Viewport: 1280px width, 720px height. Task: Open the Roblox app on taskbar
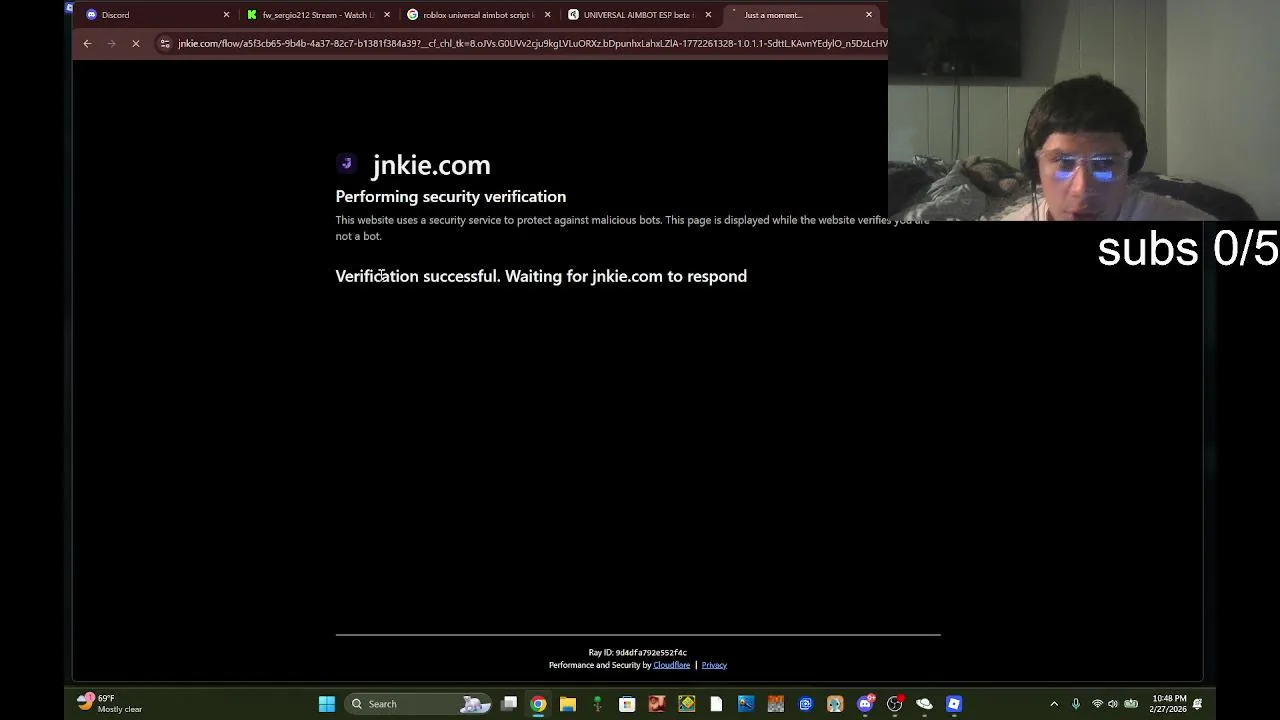(954, 704)
